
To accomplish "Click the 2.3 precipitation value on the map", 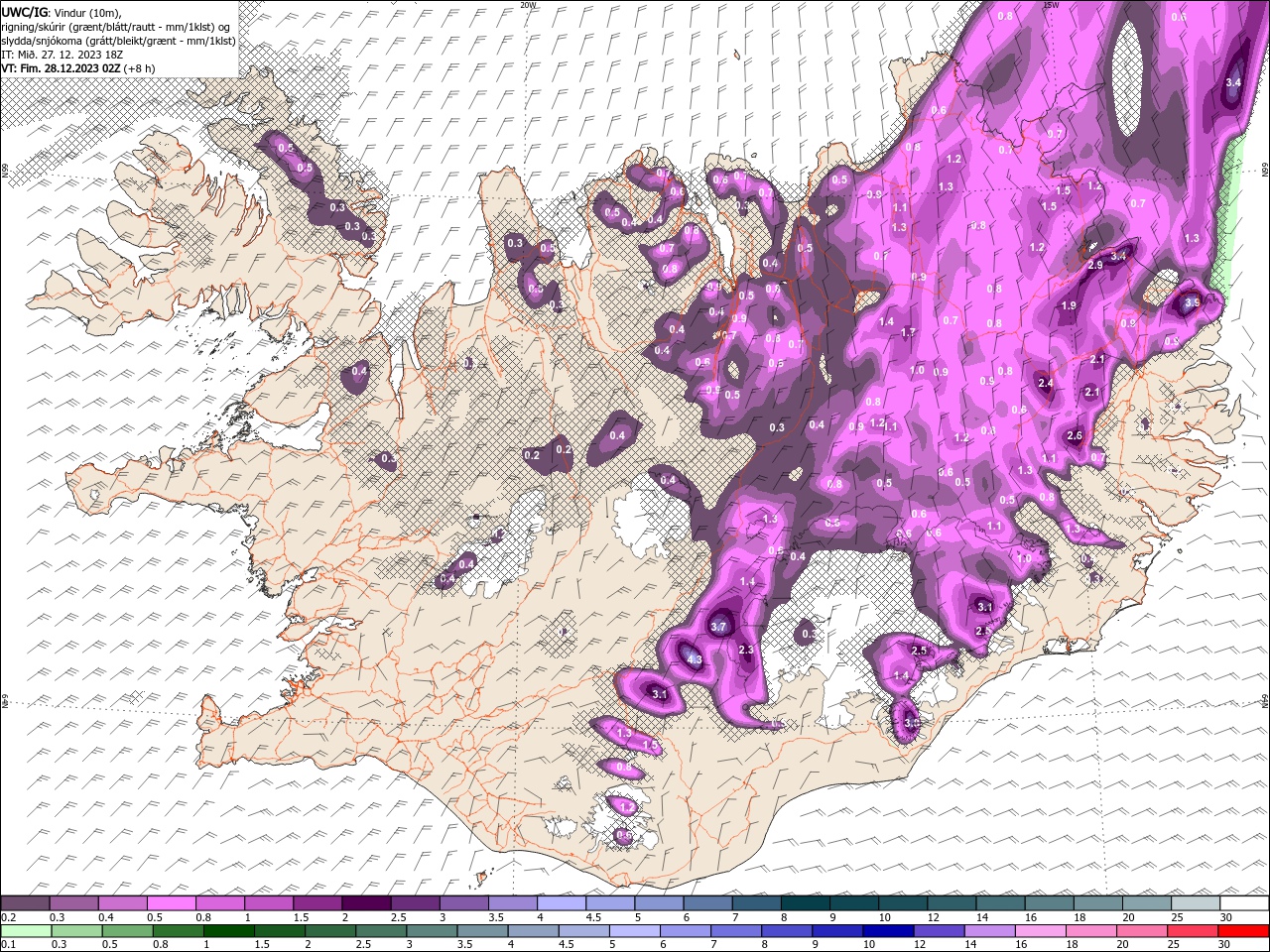I will click(747, 651).
